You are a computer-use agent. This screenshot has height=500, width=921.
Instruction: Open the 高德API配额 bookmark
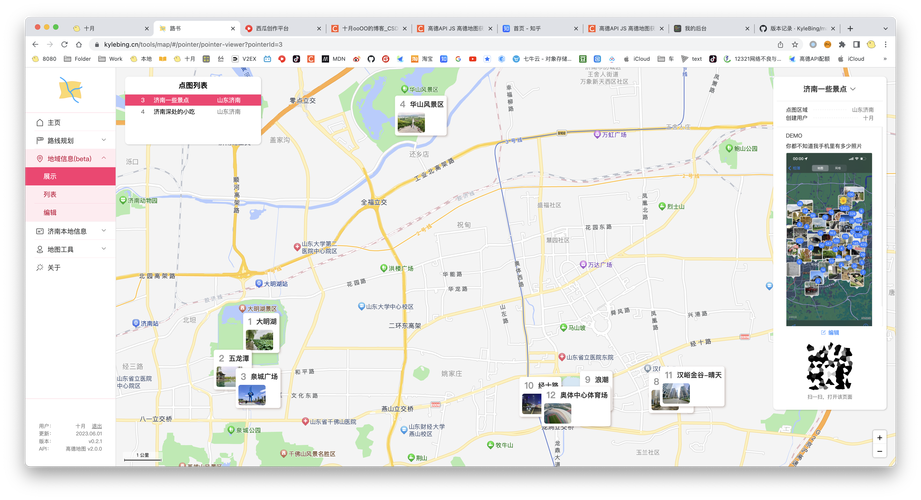pos(810,59)
